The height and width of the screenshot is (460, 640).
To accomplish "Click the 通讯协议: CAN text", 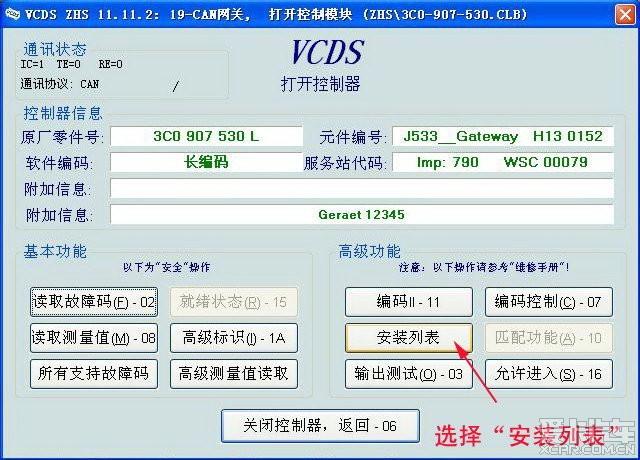I will coord(60,84).
